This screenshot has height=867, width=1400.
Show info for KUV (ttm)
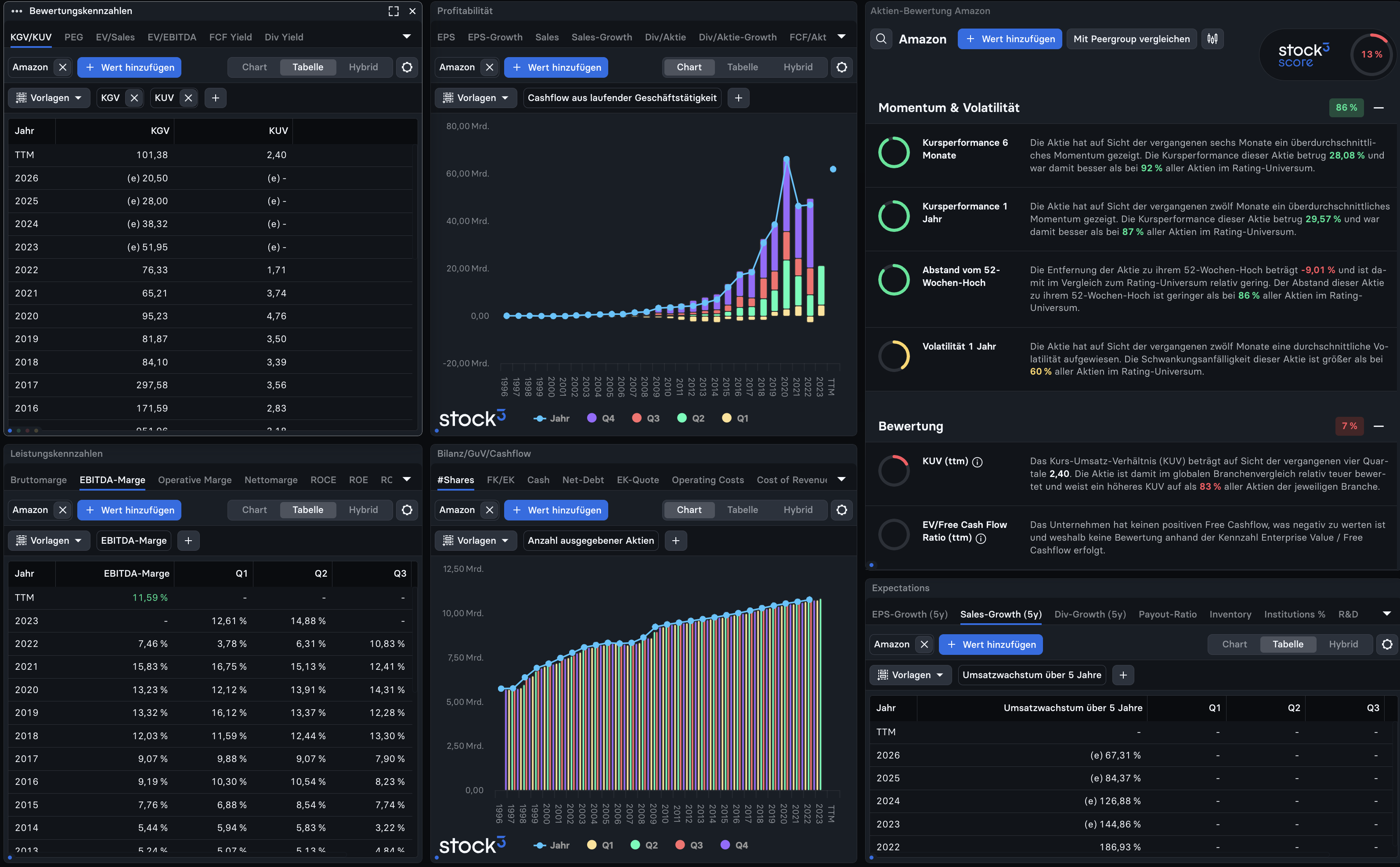pyautogui.click(x=978, y=462)
